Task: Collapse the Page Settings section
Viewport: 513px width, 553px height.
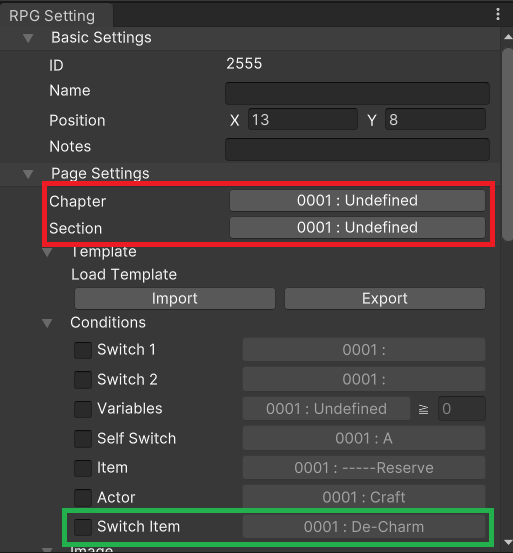Action: point(28,174)
